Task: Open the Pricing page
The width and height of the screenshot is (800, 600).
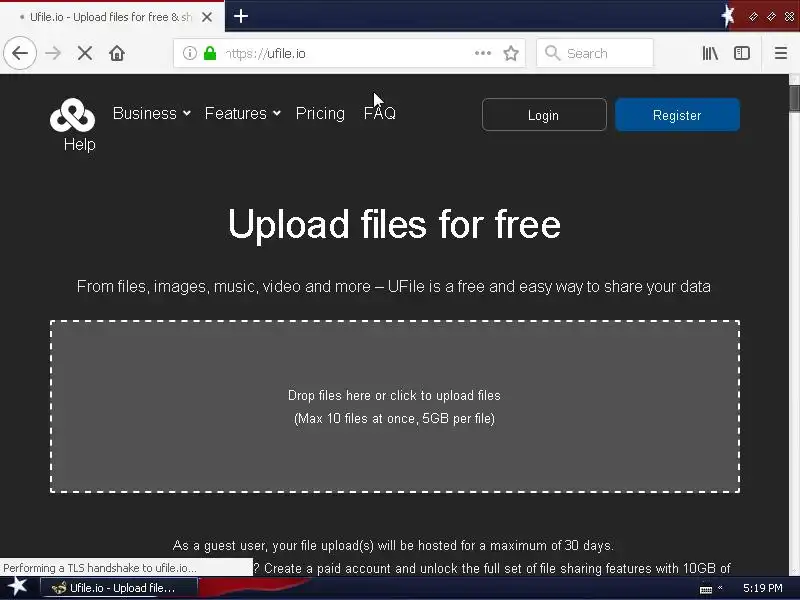Action: click(320, 113)
